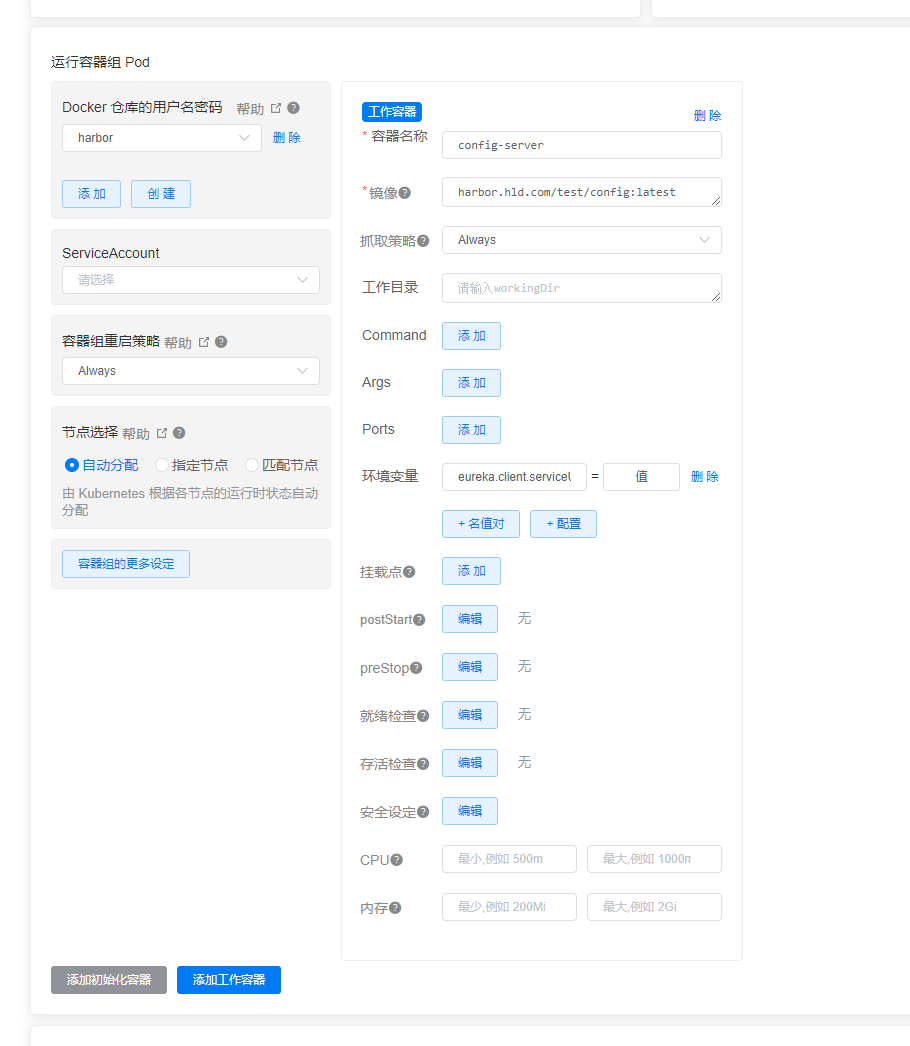Open the harbor registry selector dropdown
The height and width of the screenshot is (1046, 910).
tap(161, 137)
